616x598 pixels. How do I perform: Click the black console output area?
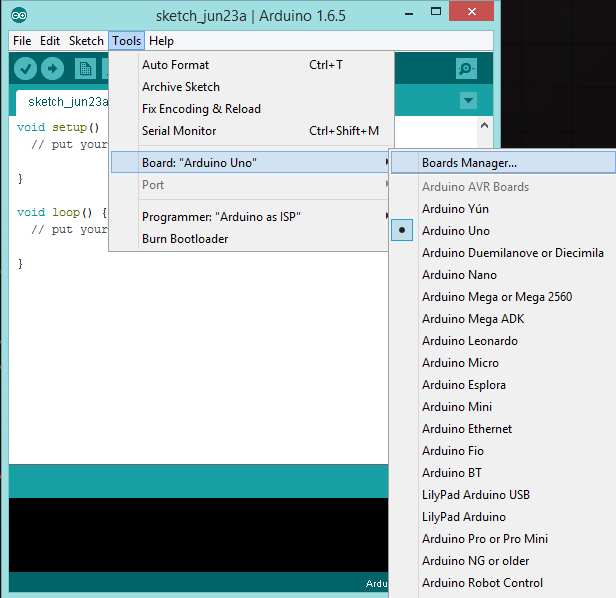(198, 534)
